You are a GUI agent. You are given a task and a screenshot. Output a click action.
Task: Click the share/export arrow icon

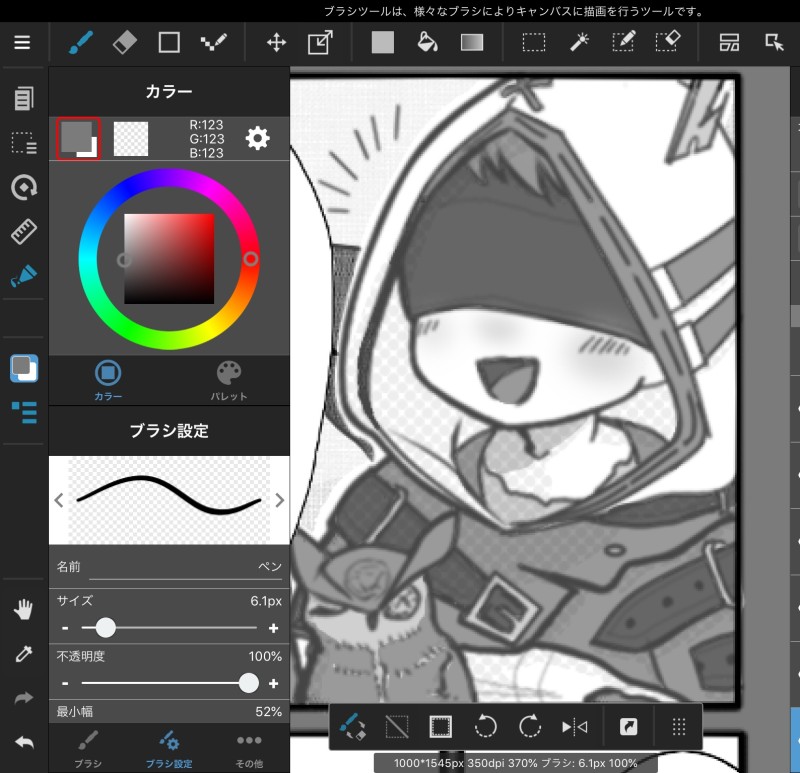coord(628,727)
